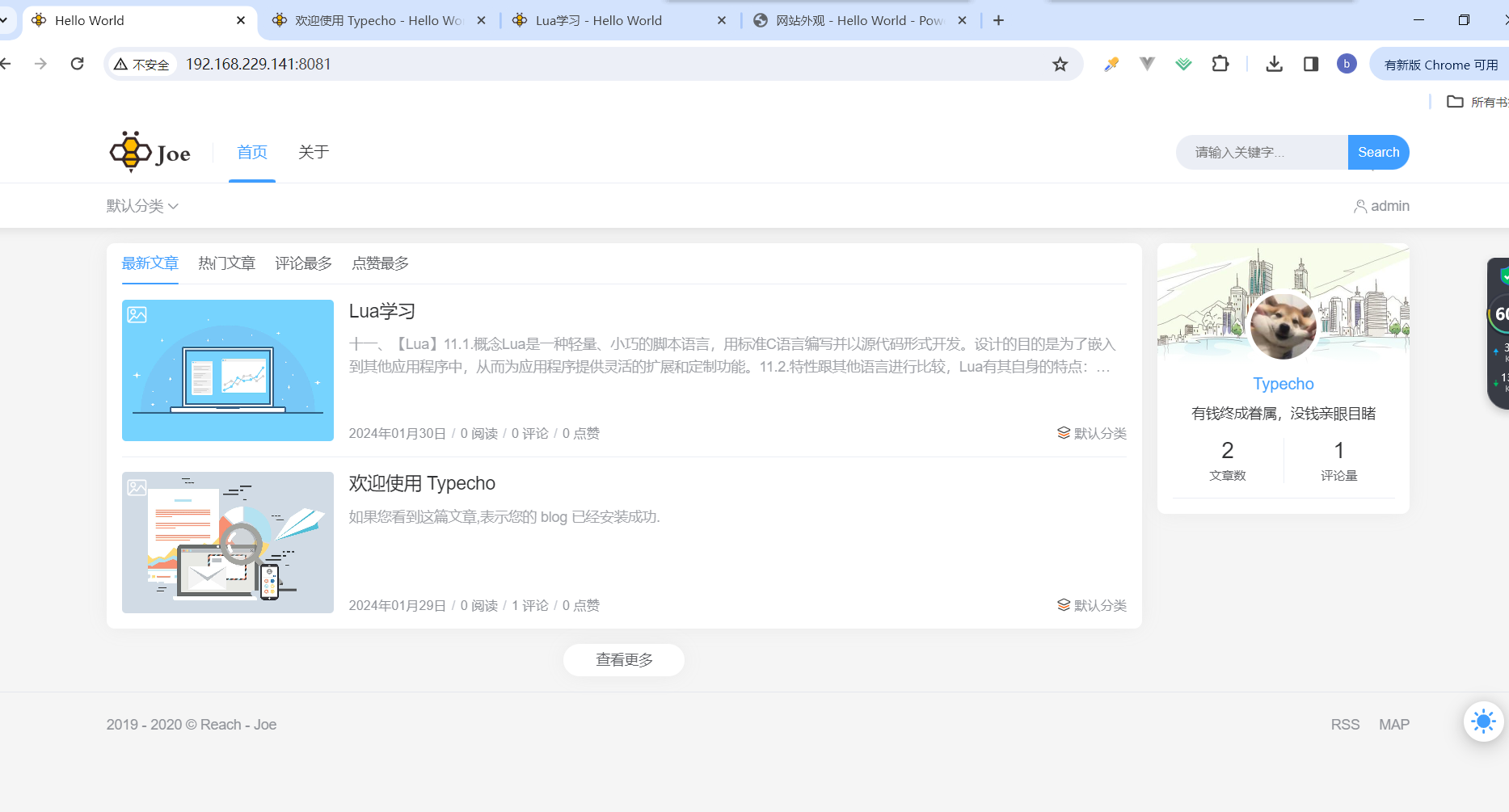Open the 默认分类 tag on Lua学习 article

[x=1092, y=433]
